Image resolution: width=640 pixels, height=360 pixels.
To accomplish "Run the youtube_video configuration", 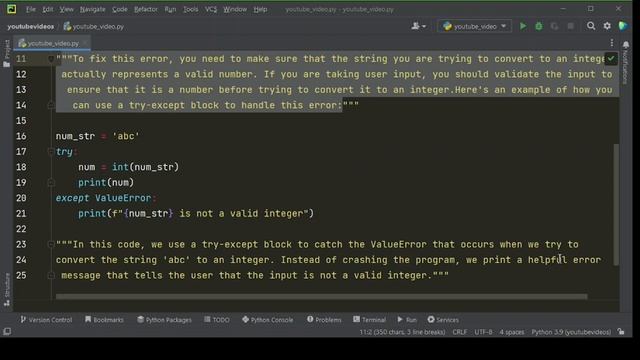I will coord(523,26).
